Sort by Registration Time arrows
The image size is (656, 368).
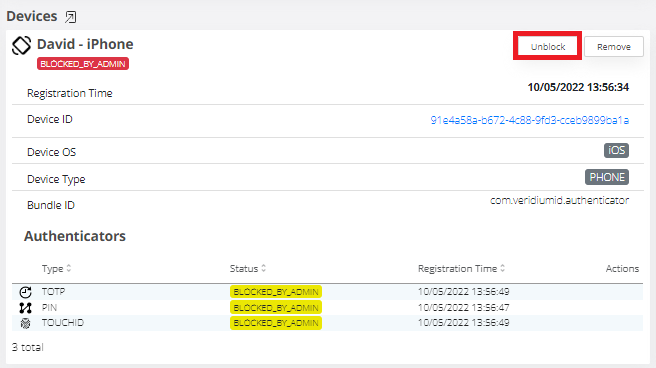pyautogui.click(x=502, y=268)
